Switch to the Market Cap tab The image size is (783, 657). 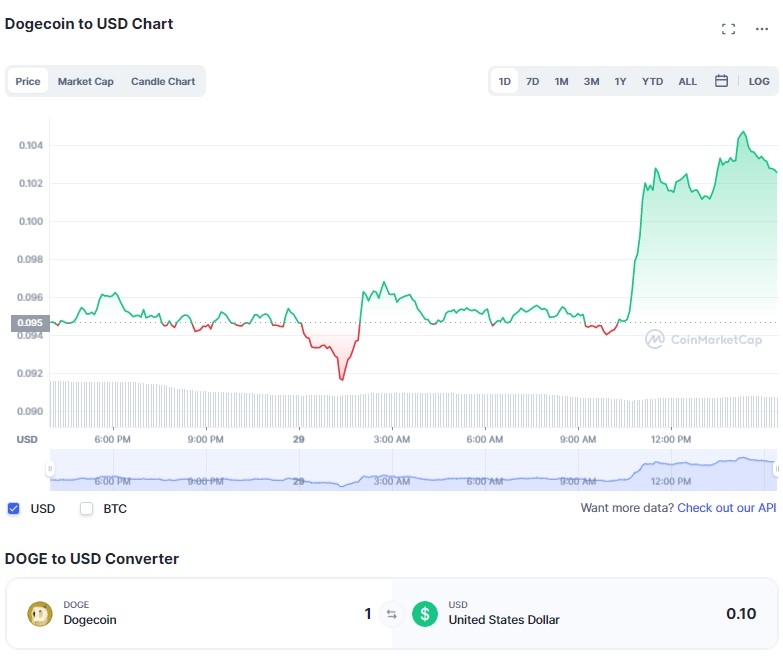(x=85, y=81)
